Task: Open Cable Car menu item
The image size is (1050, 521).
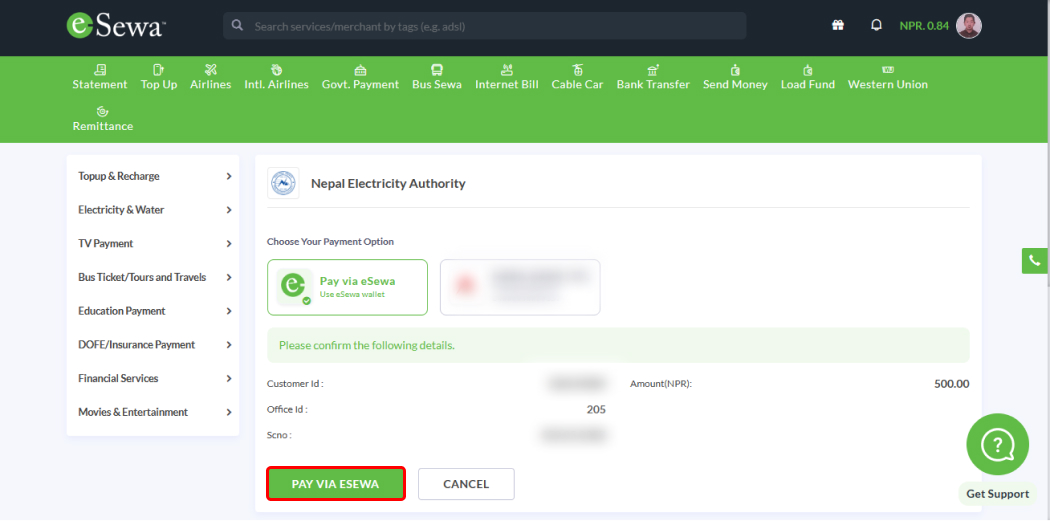Action: (577, 77)
